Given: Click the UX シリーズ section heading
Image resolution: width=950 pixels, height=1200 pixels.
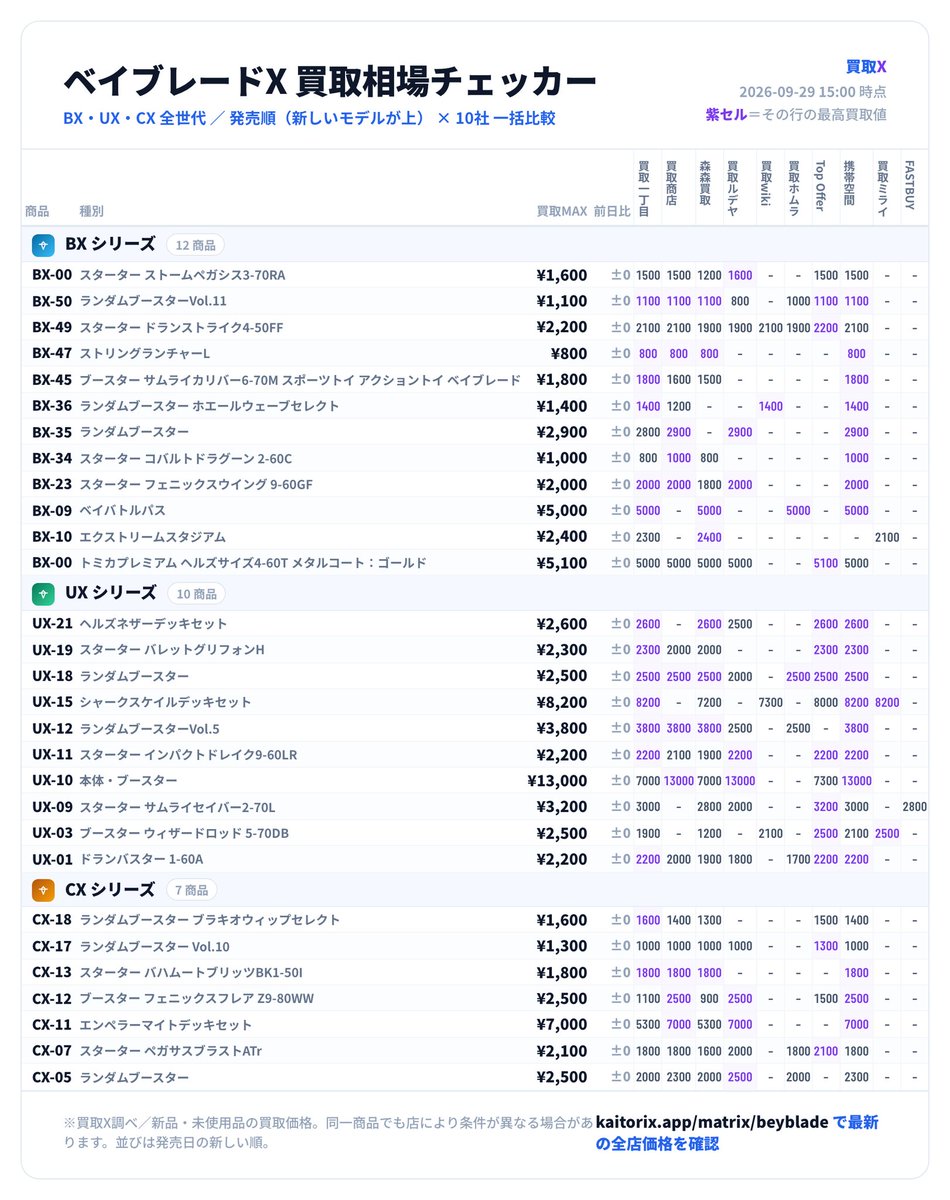Looking at the screenshot, I should (110, 593).
